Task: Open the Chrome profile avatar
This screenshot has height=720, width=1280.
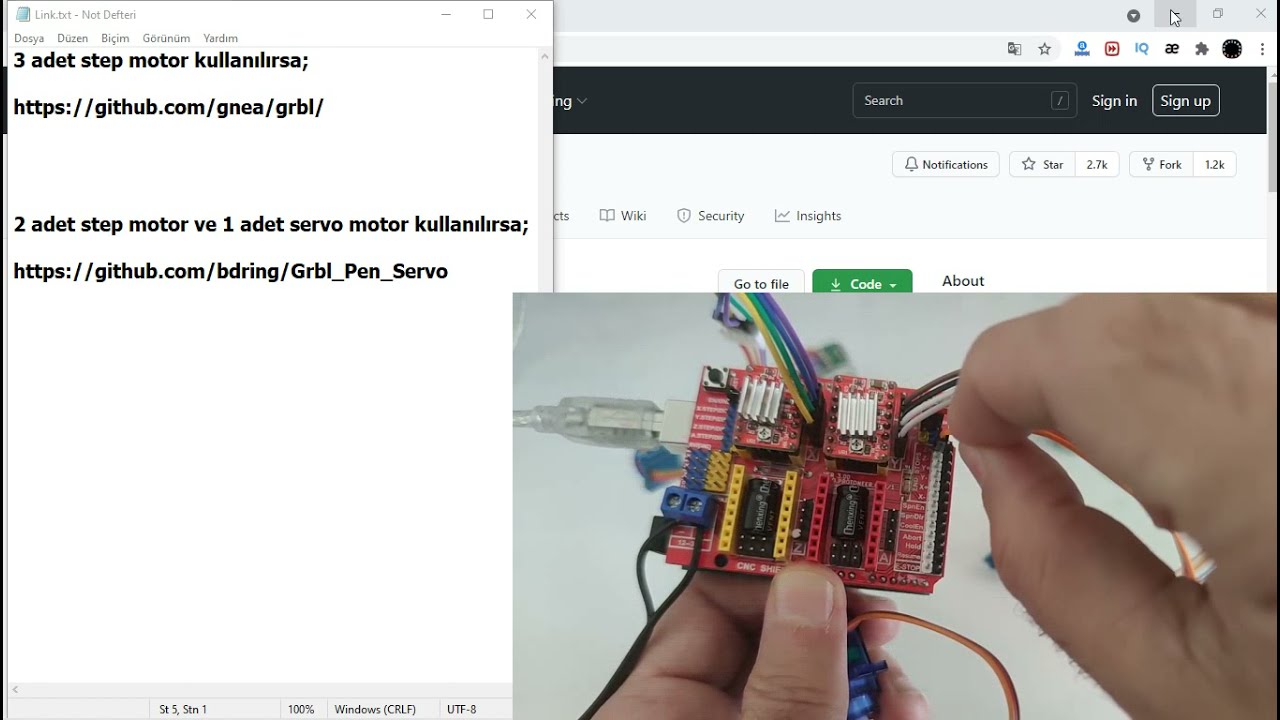Action: click(x=1232, y=49)
